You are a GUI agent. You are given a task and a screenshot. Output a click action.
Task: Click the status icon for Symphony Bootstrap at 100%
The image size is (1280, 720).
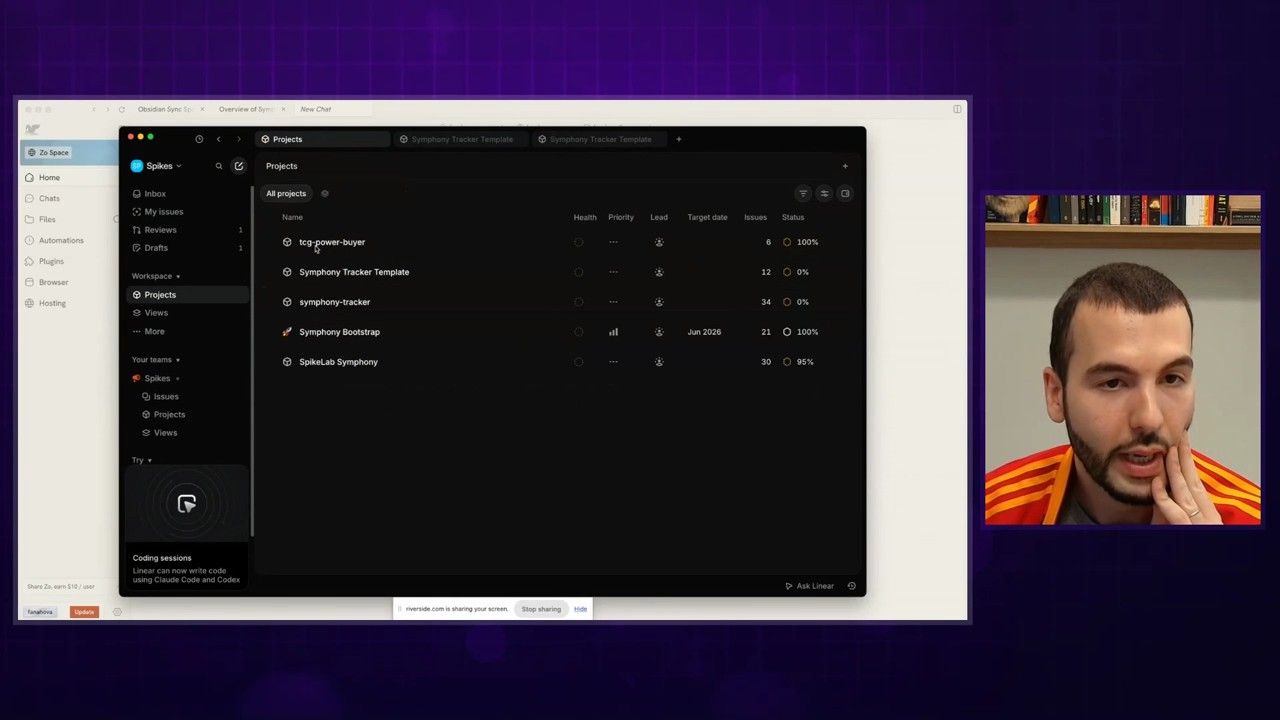click(x=787, y=332)
